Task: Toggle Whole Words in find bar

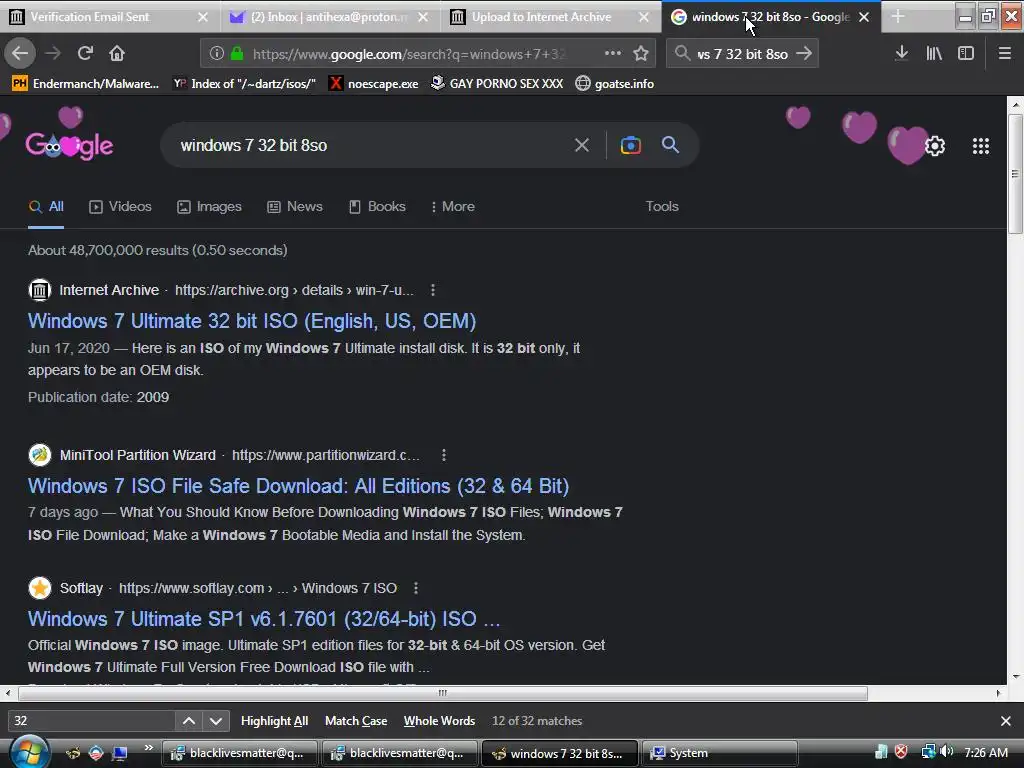Action: 440,721
